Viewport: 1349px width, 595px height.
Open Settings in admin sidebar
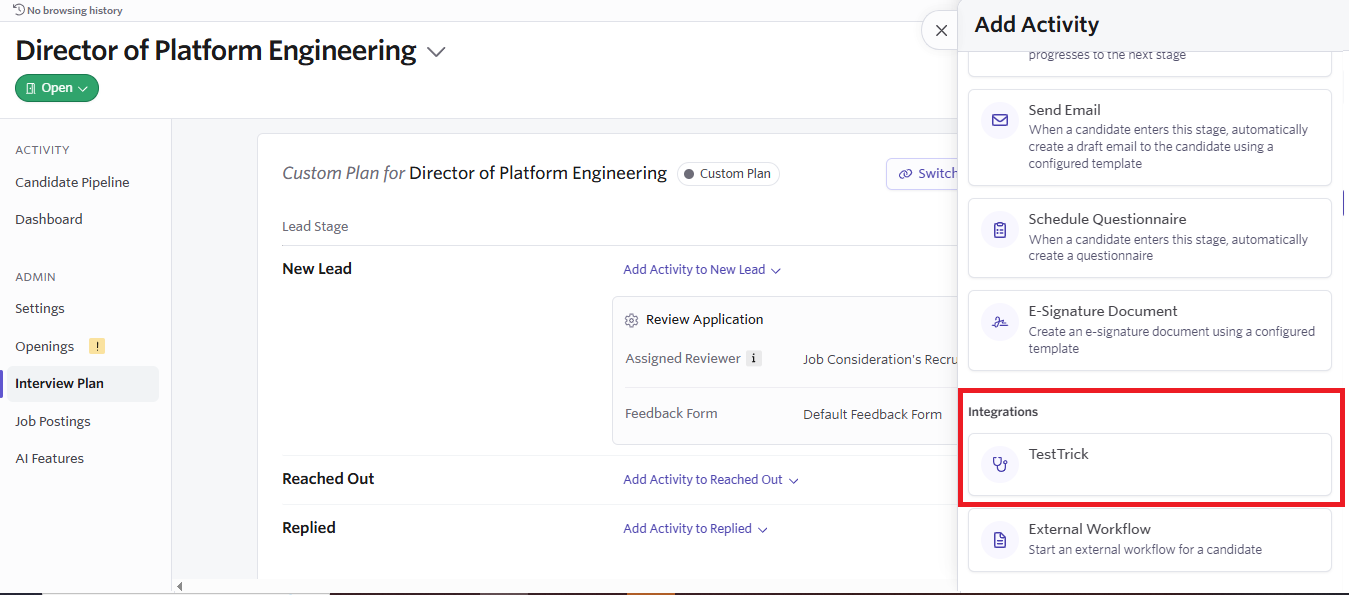click(40, 308)
